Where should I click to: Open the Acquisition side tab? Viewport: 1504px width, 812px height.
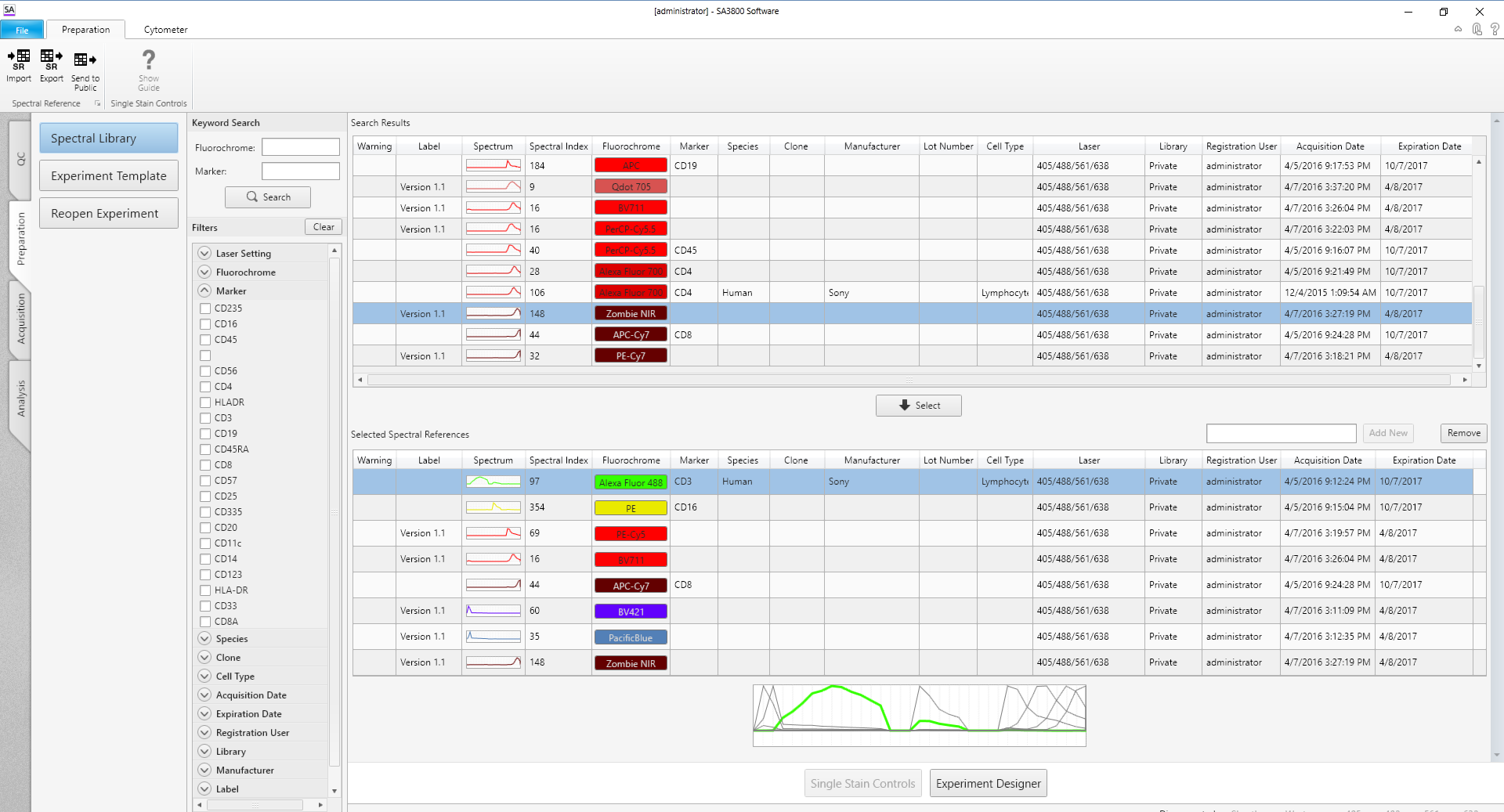pyautogui.click(x=20, y=319)
